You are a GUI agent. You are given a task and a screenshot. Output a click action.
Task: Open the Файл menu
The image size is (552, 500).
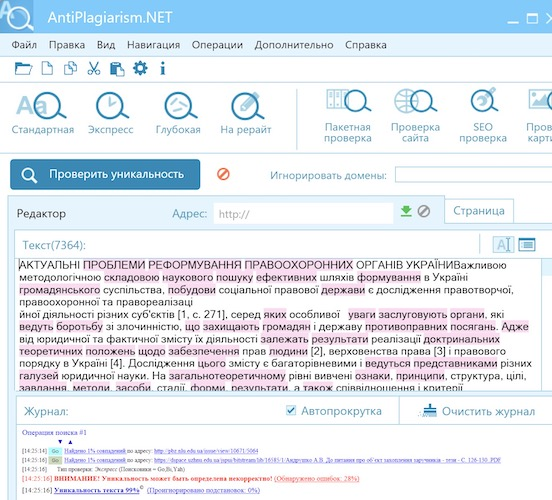coord(24,45)
